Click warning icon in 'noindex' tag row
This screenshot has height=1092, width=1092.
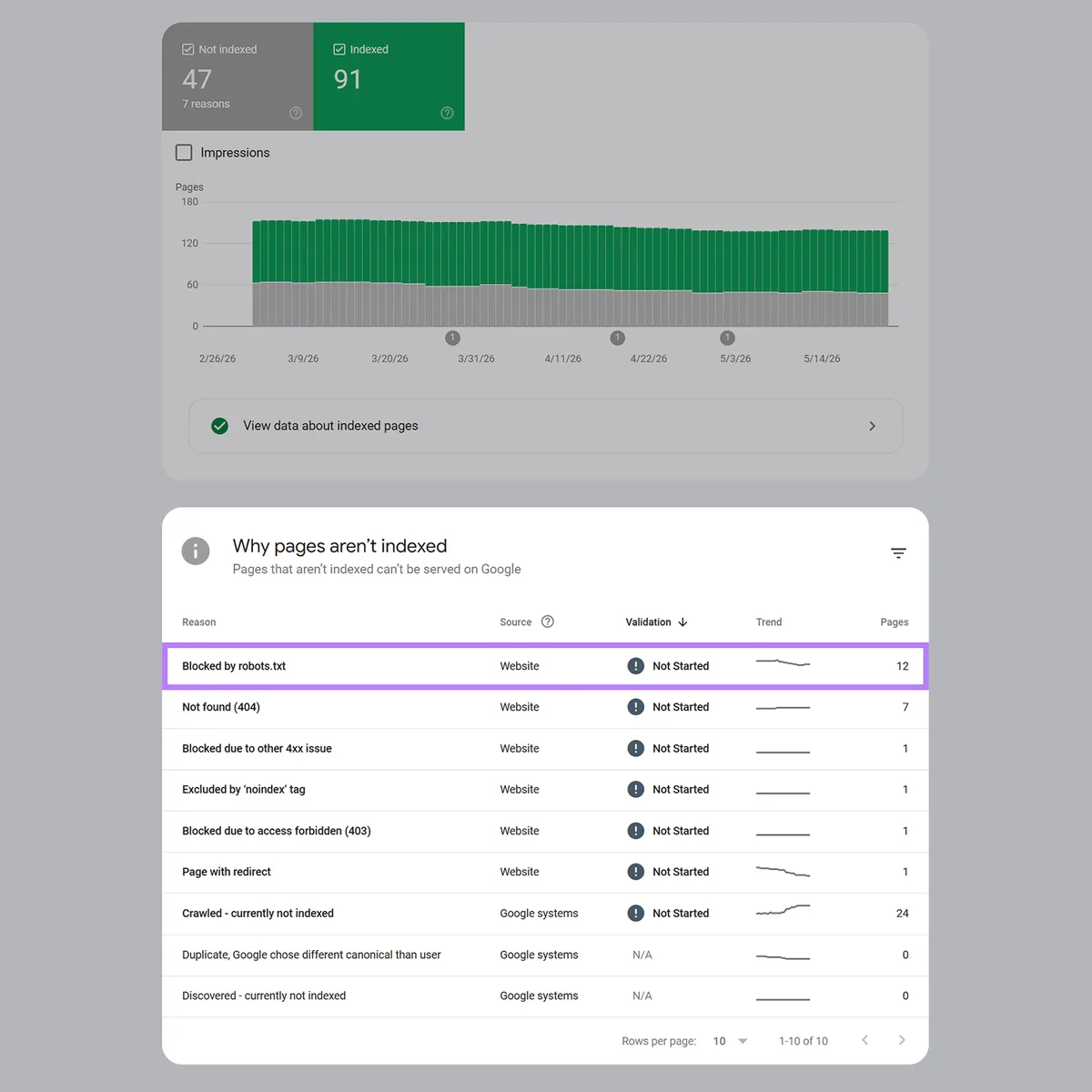(x=636, y=790)
